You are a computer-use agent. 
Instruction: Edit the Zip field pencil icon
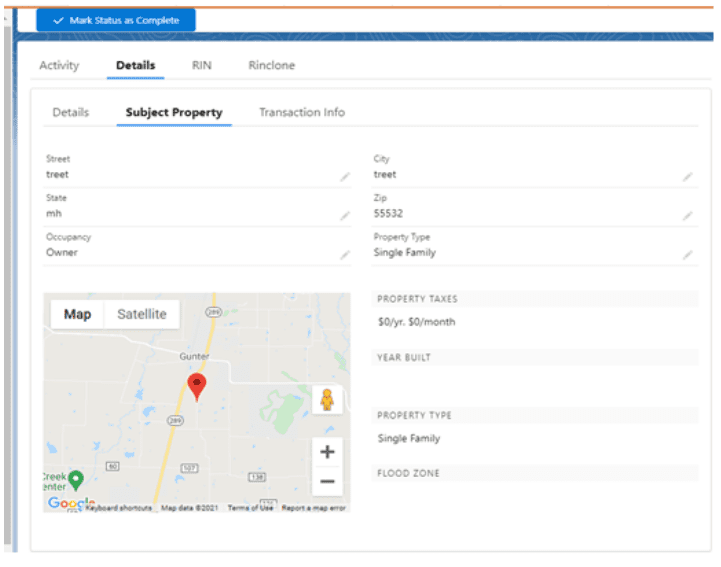click(x=687, y=216)
